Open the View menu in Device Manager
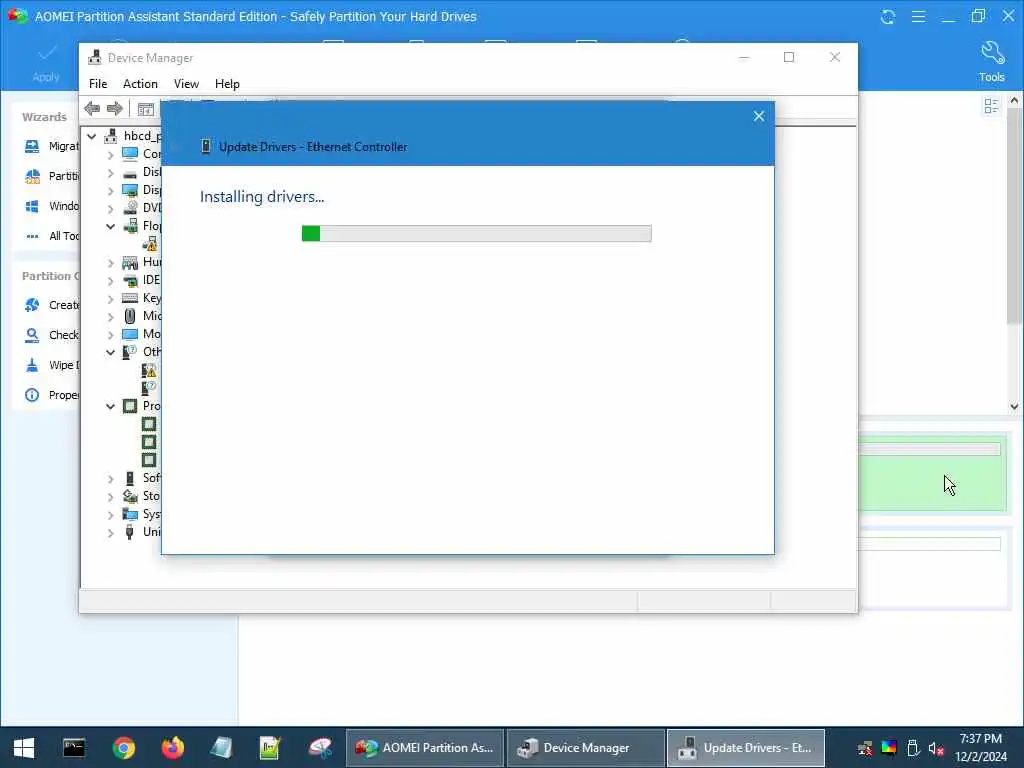Image resolution: width=1024 pixels, height=768 pixels. point(186,84)
